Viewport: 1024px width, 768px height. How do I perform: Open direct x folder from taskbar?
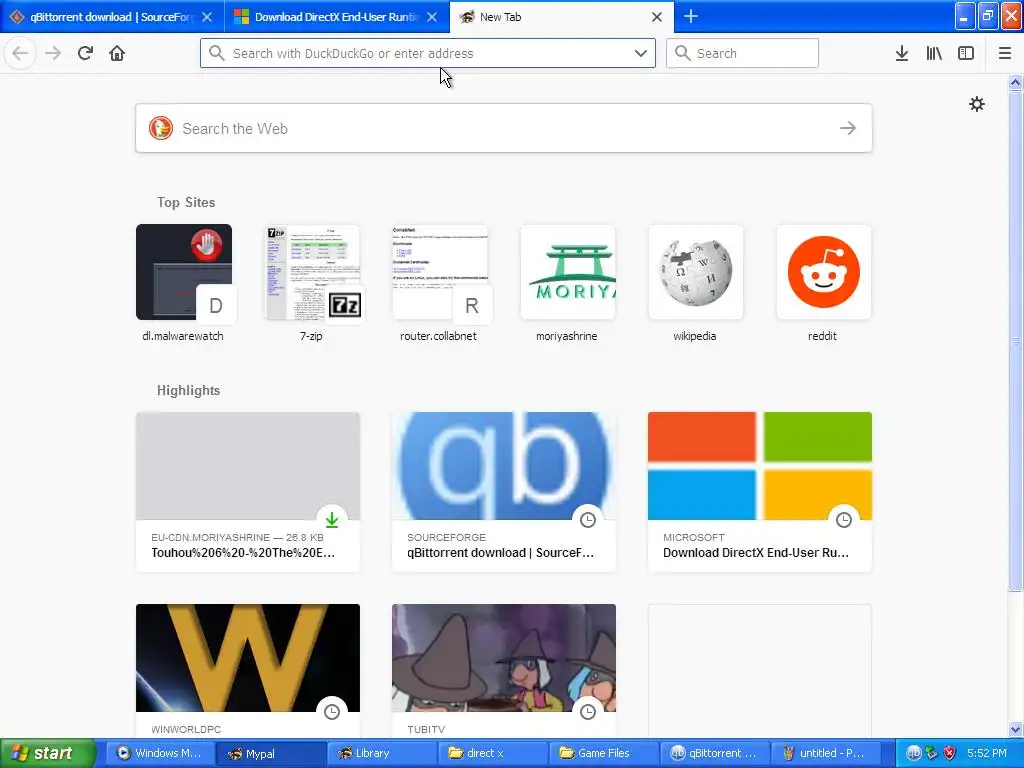click(x=493, y=753)
